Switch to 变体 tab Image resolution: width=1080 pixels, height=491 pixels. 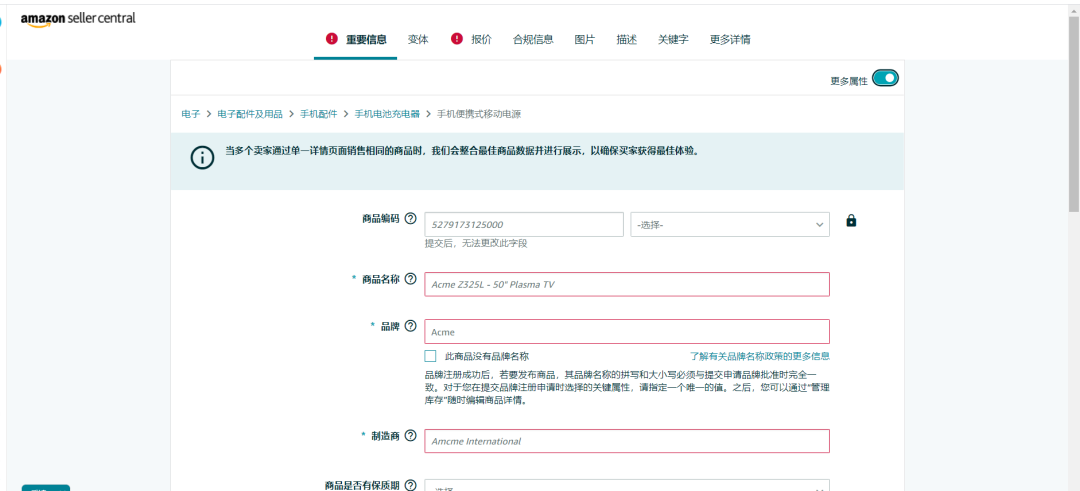point(418,40)
